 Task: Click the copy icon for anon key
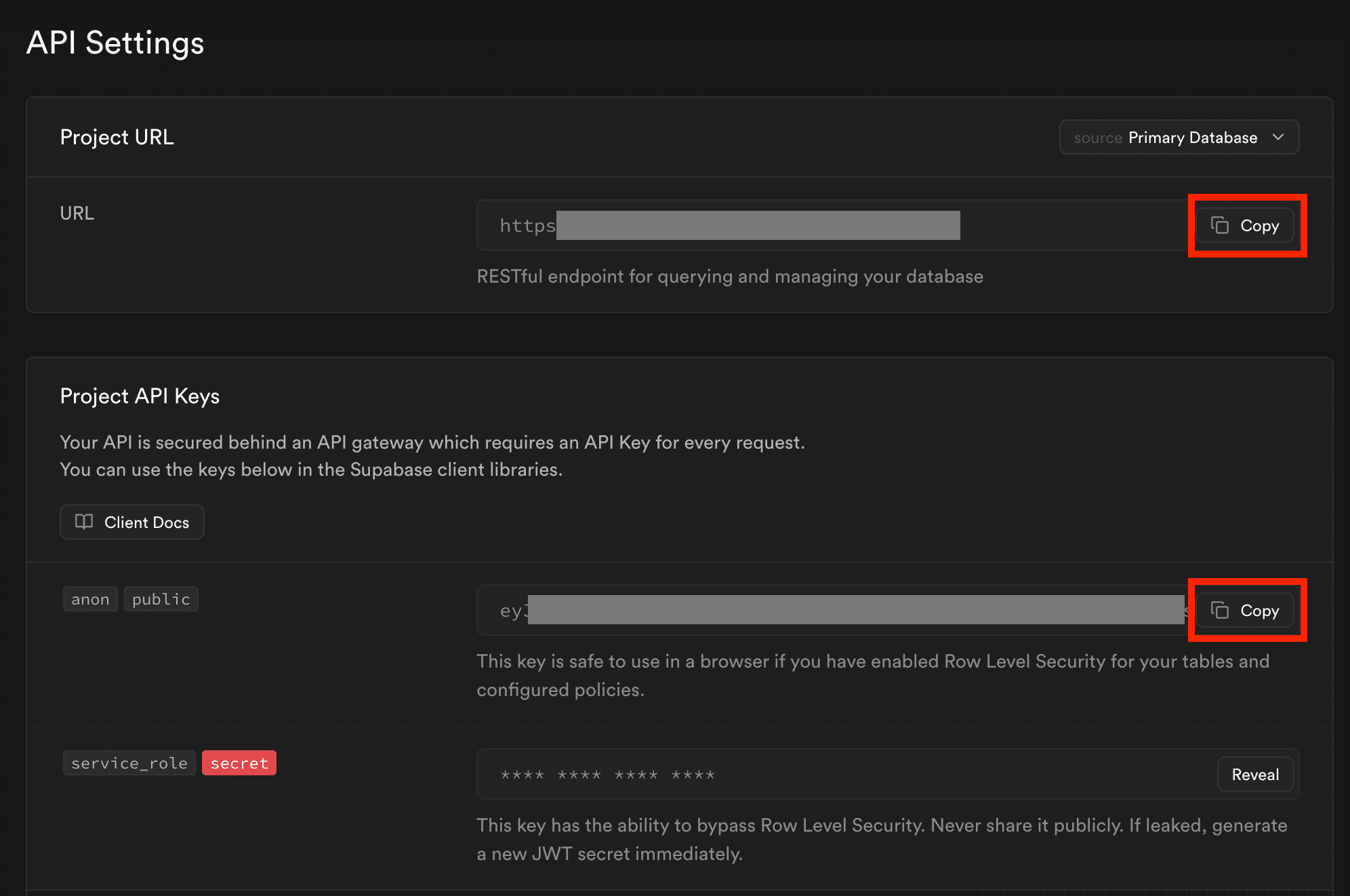pos(1220,611)
